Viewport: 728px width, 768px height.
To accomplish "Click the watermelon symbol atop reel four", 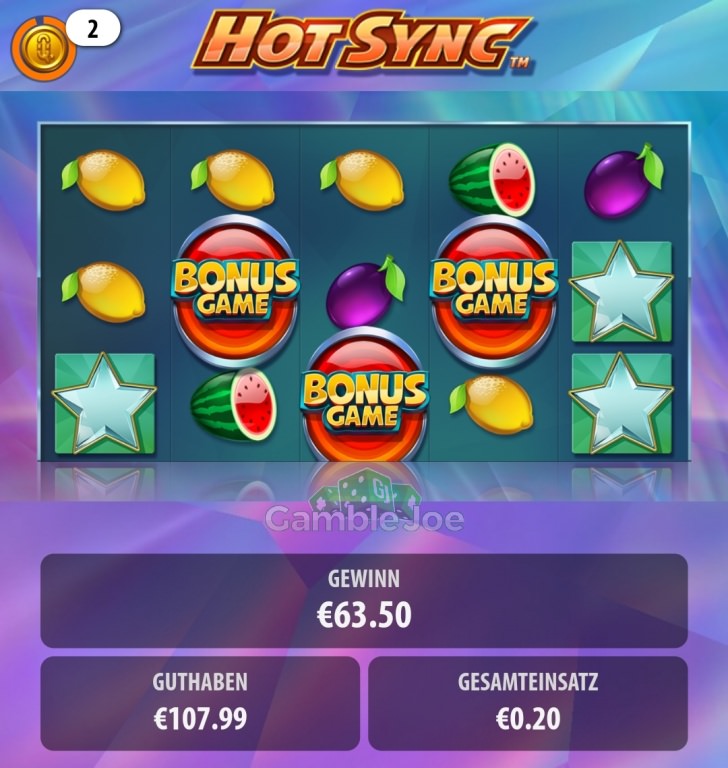I will tap(492, 179).
